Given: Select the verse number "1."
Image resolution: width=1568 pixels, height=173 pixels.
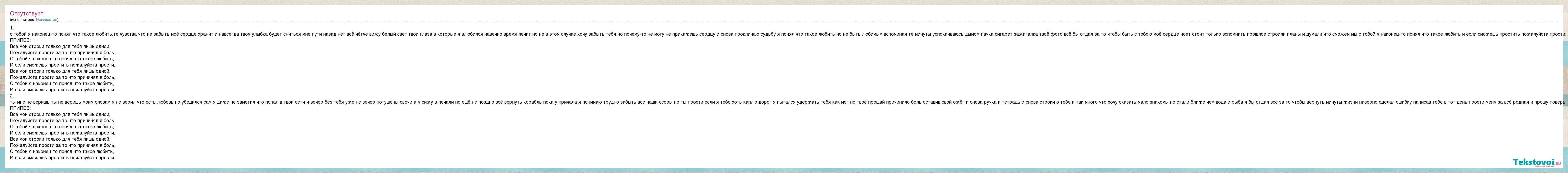Looking at the screenshot, I should [12, 28].
